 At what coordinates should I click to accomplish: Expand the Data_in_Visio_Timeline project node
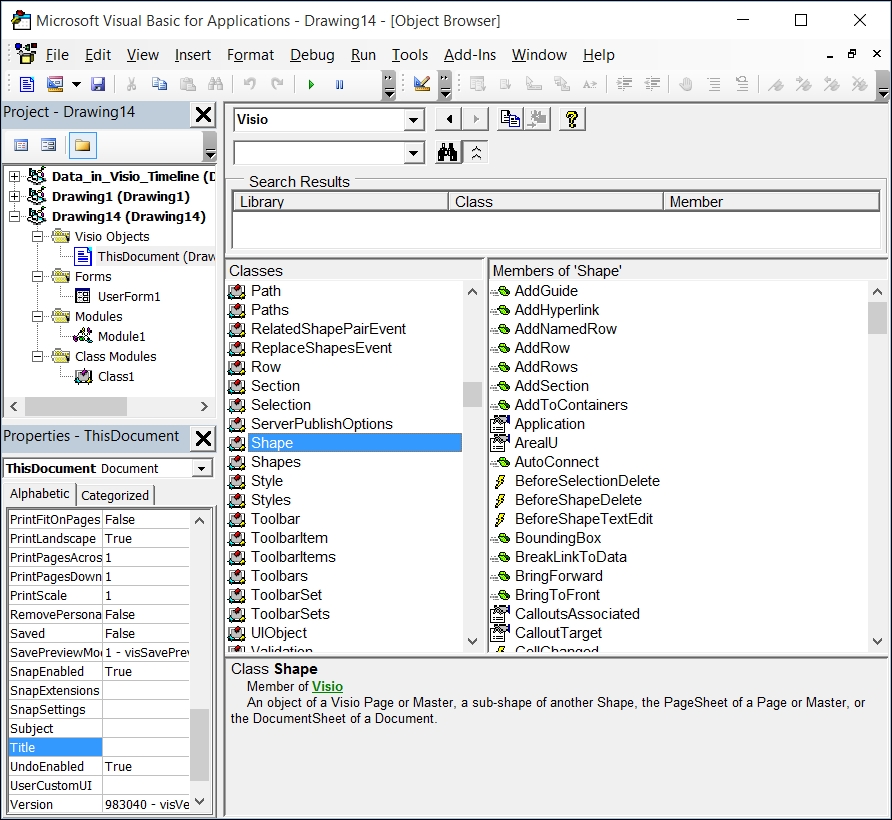coord(14,177)
